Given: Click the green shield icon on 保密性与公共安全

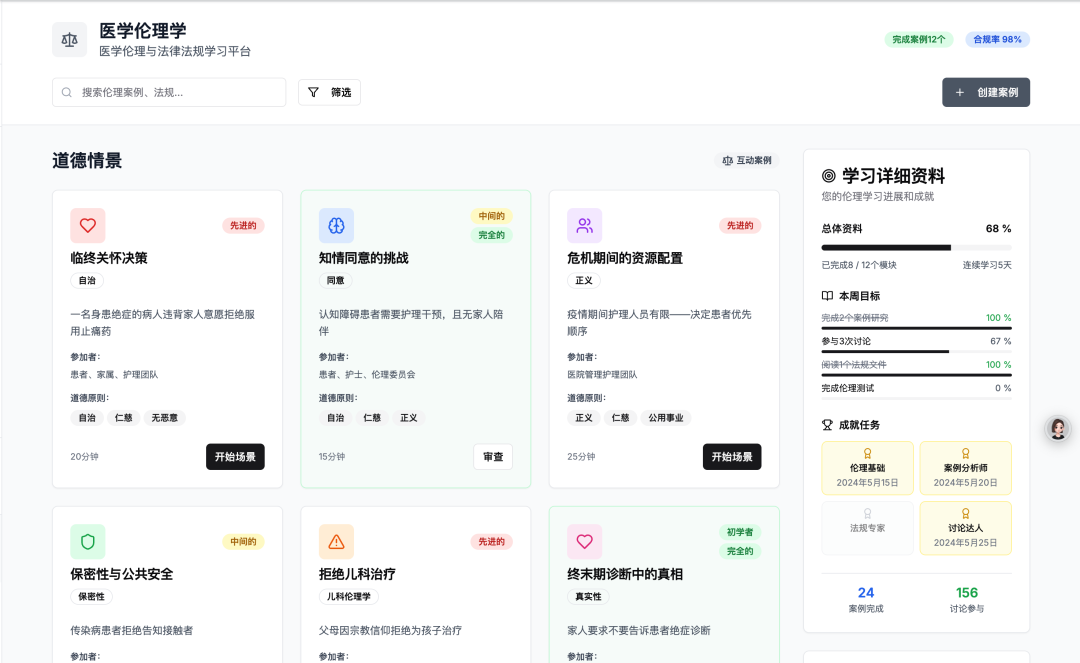Looking at the screenshot, I should click(88, 542).
